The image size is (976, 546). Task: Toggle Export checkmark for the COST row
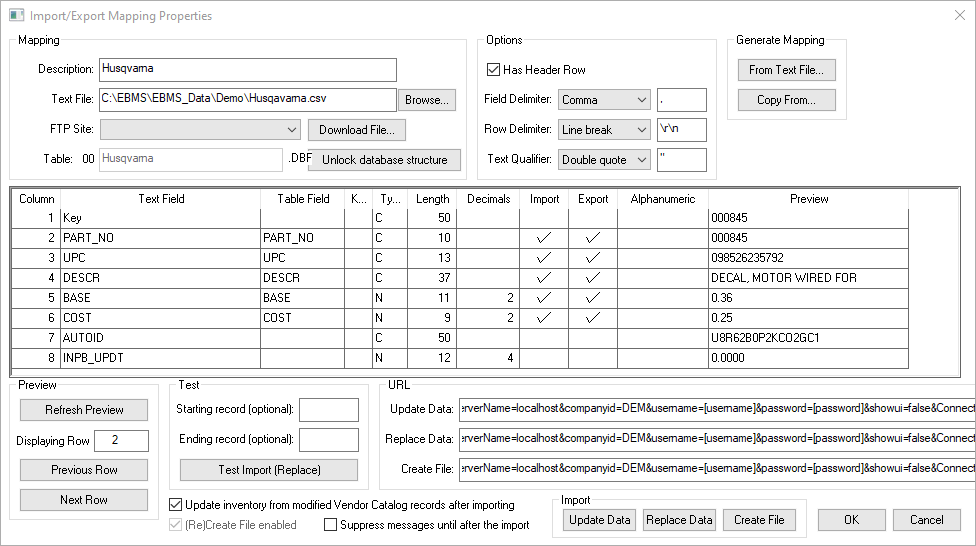click(593, 318)
